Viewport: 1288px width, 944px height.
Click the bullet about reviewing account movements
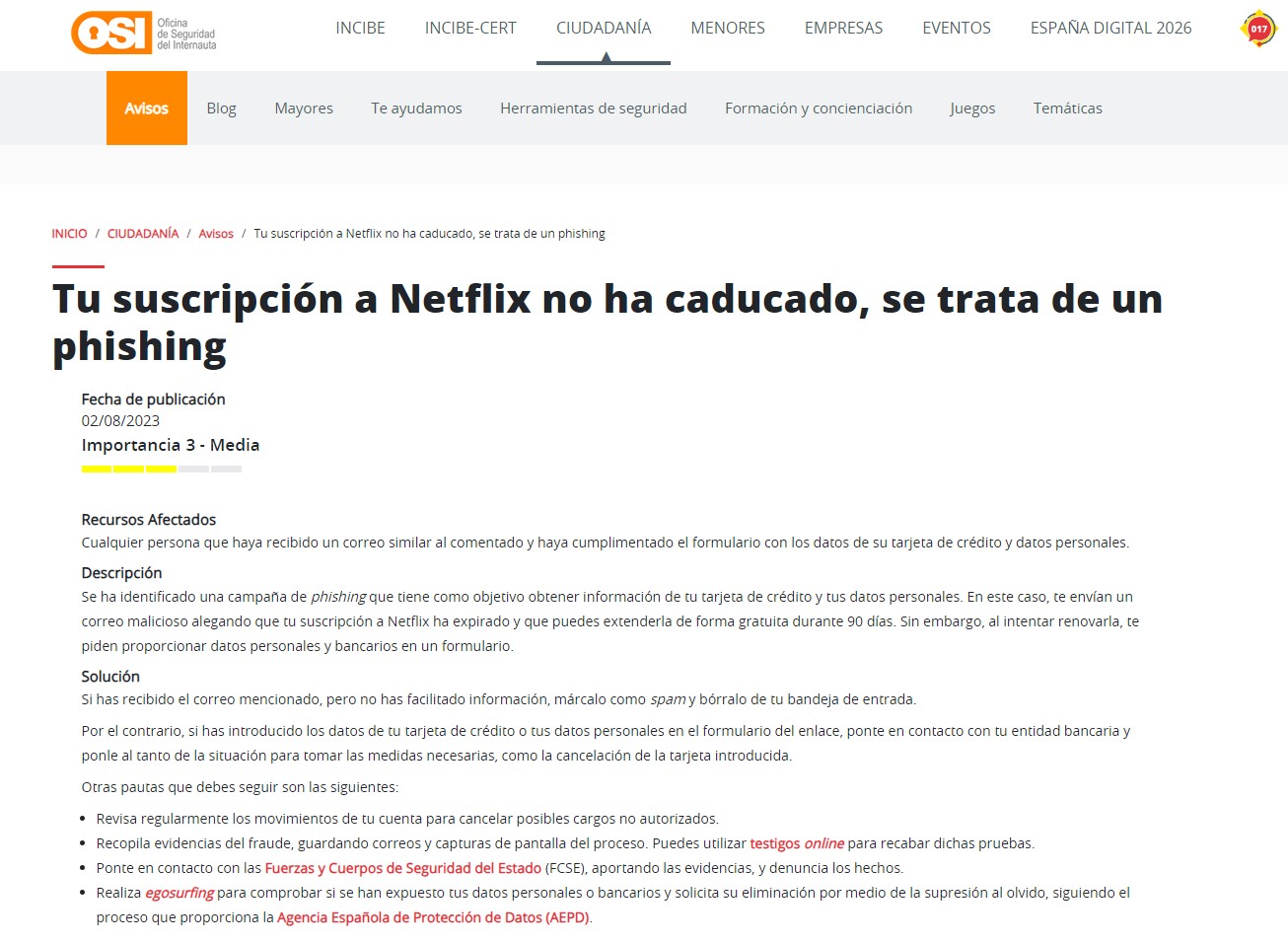click(x=407, y=819)
